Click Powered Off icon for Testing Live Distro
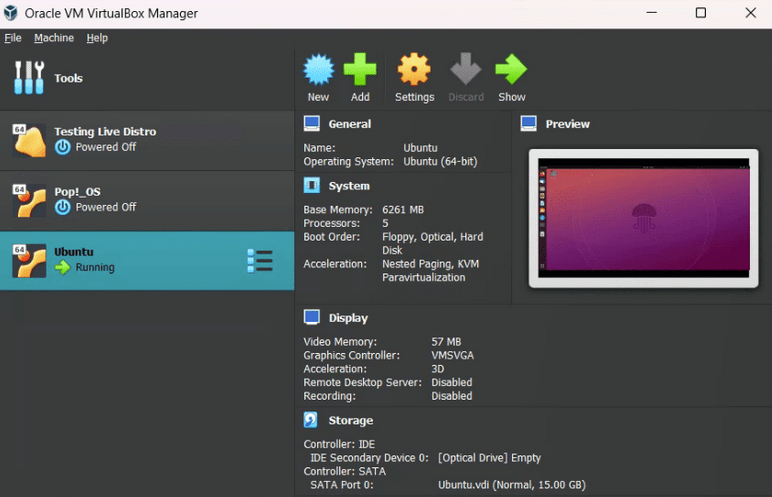The image size is (772, 497). coord(63,147)
